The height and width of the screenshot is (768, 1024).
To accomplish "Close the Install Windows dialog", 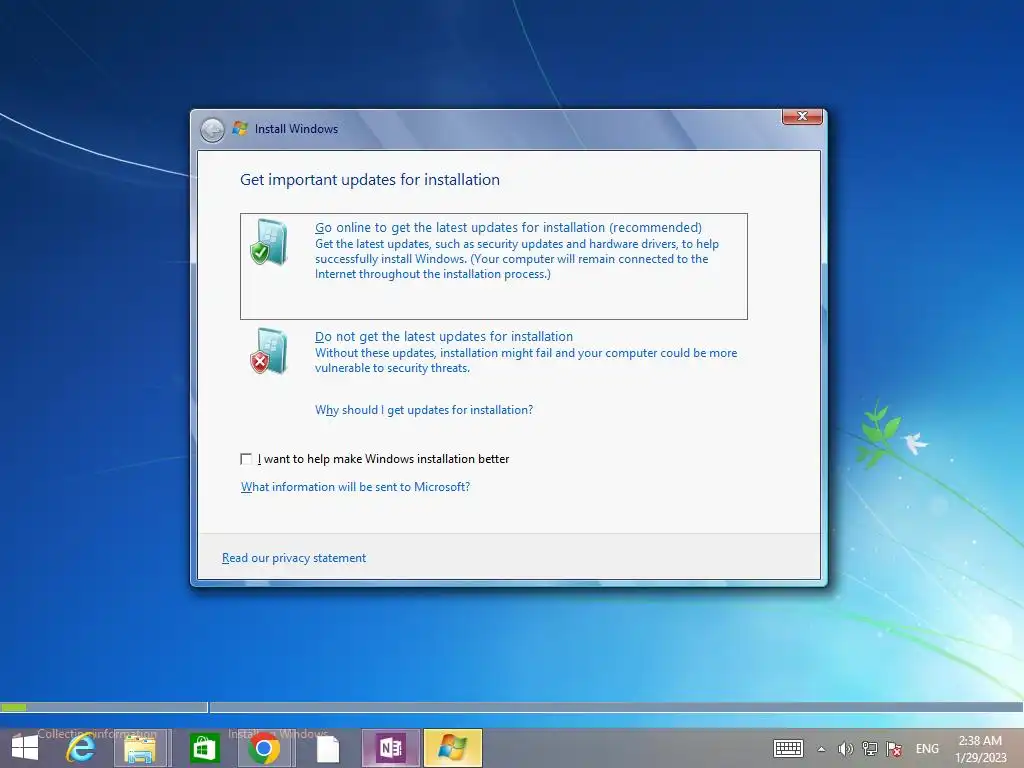I will click(802, 116).
